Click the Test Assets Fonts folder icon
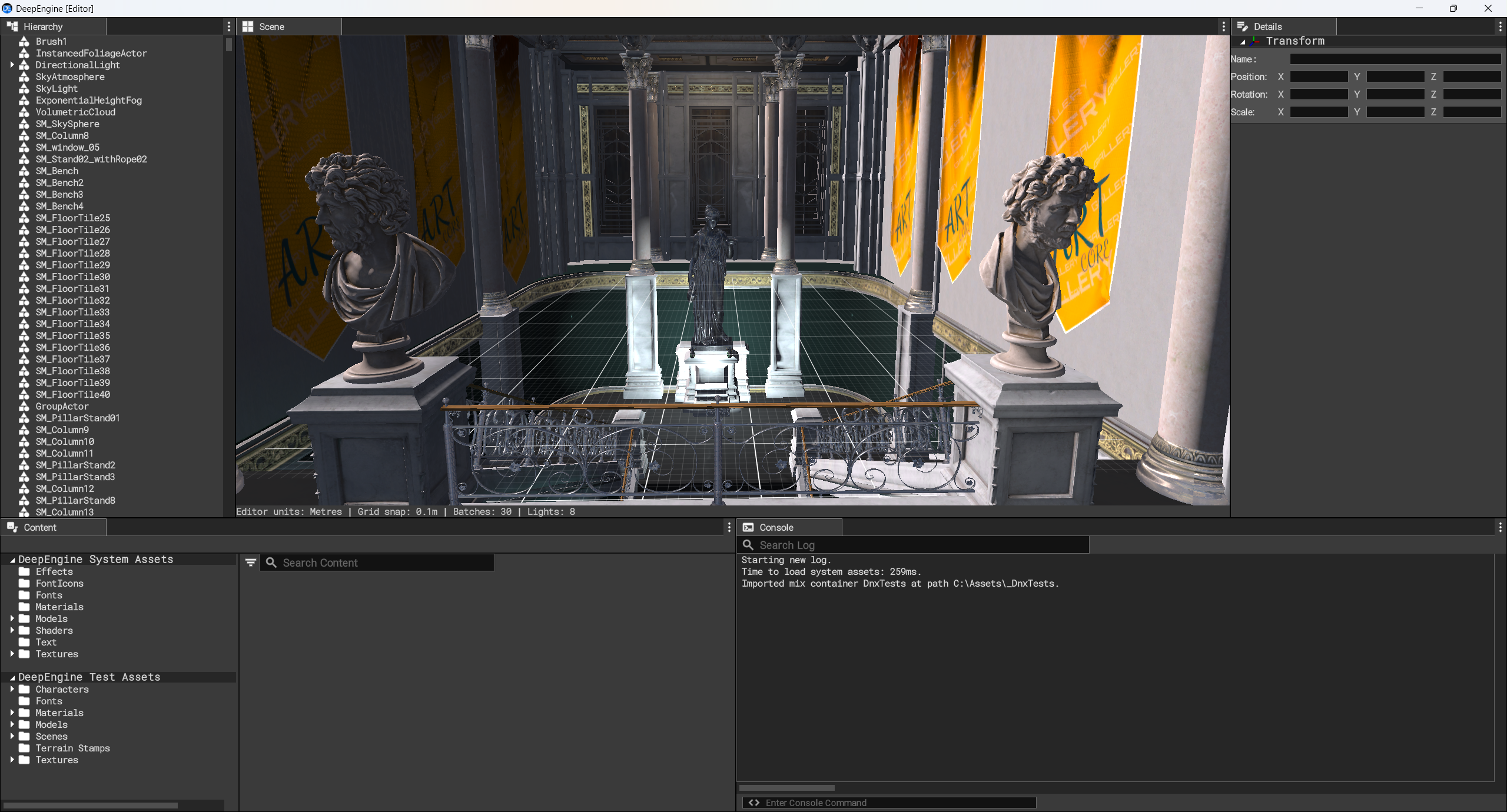 (24, 701)
